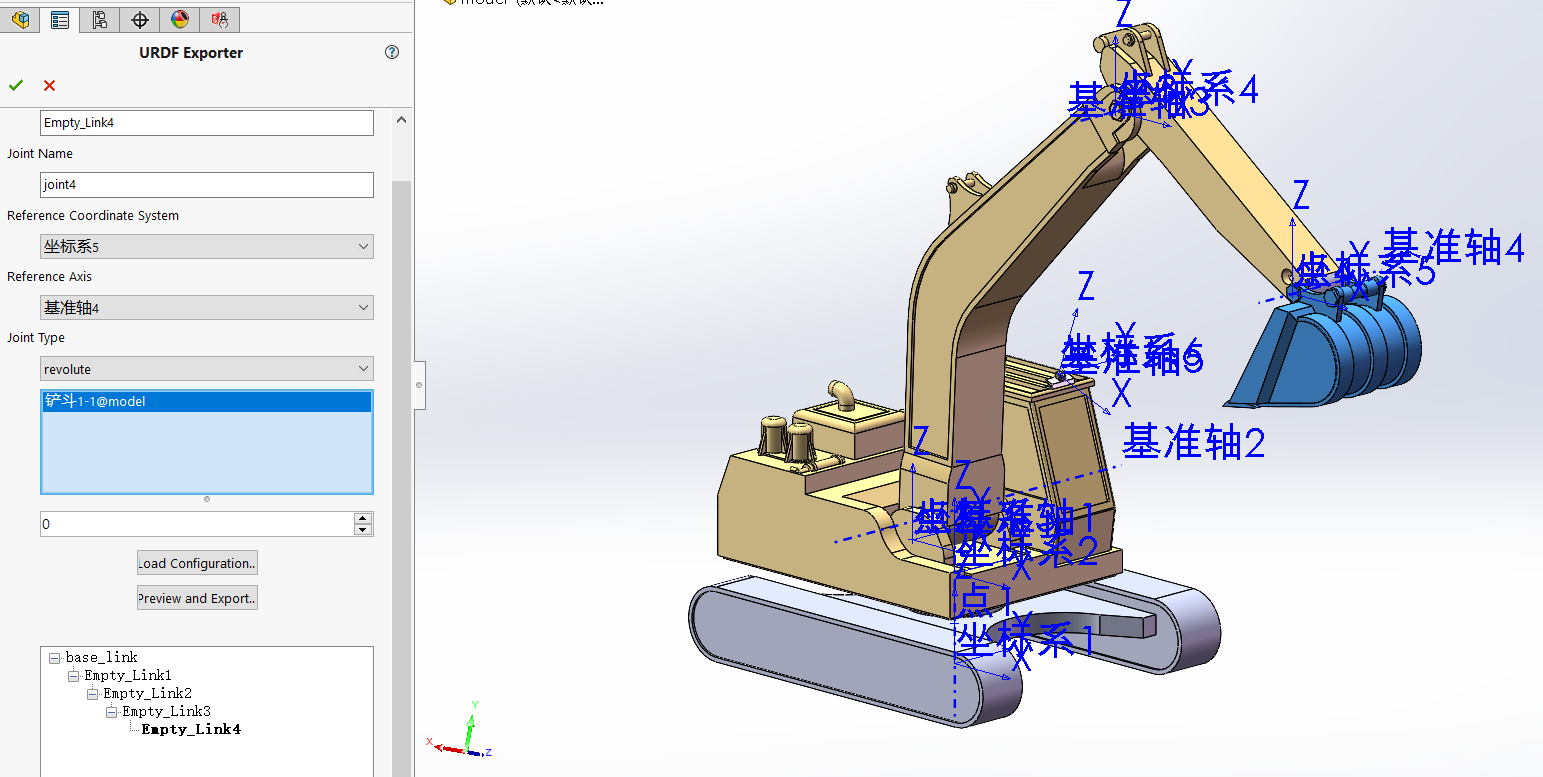
Task: Confirm with the green checkmark
Action: coord(16,85)
